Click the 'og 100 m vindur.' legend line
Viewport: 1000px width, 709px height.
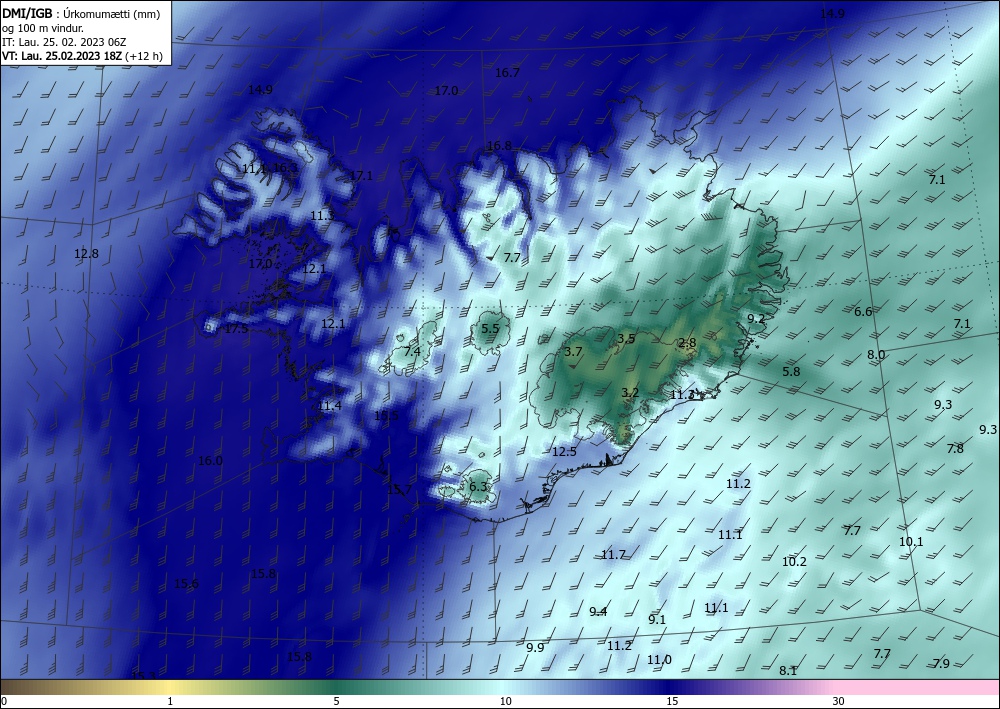(x=43, y=28)
